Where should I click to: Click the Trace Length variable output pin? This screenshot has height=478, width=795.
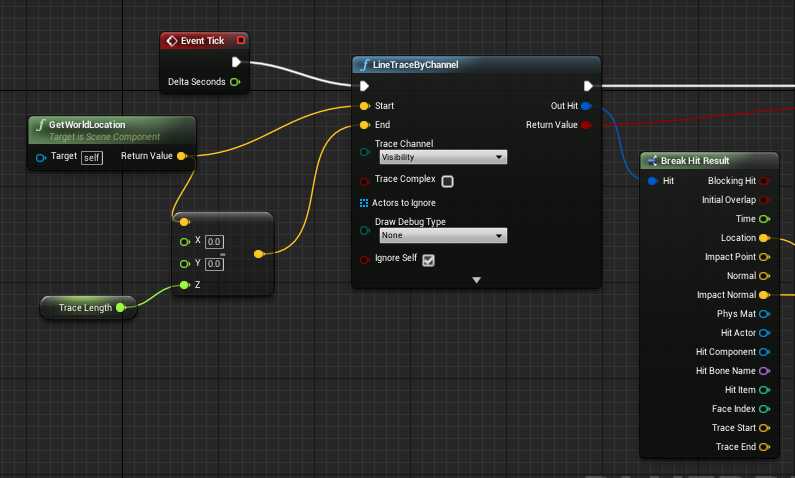pos(121,307)
